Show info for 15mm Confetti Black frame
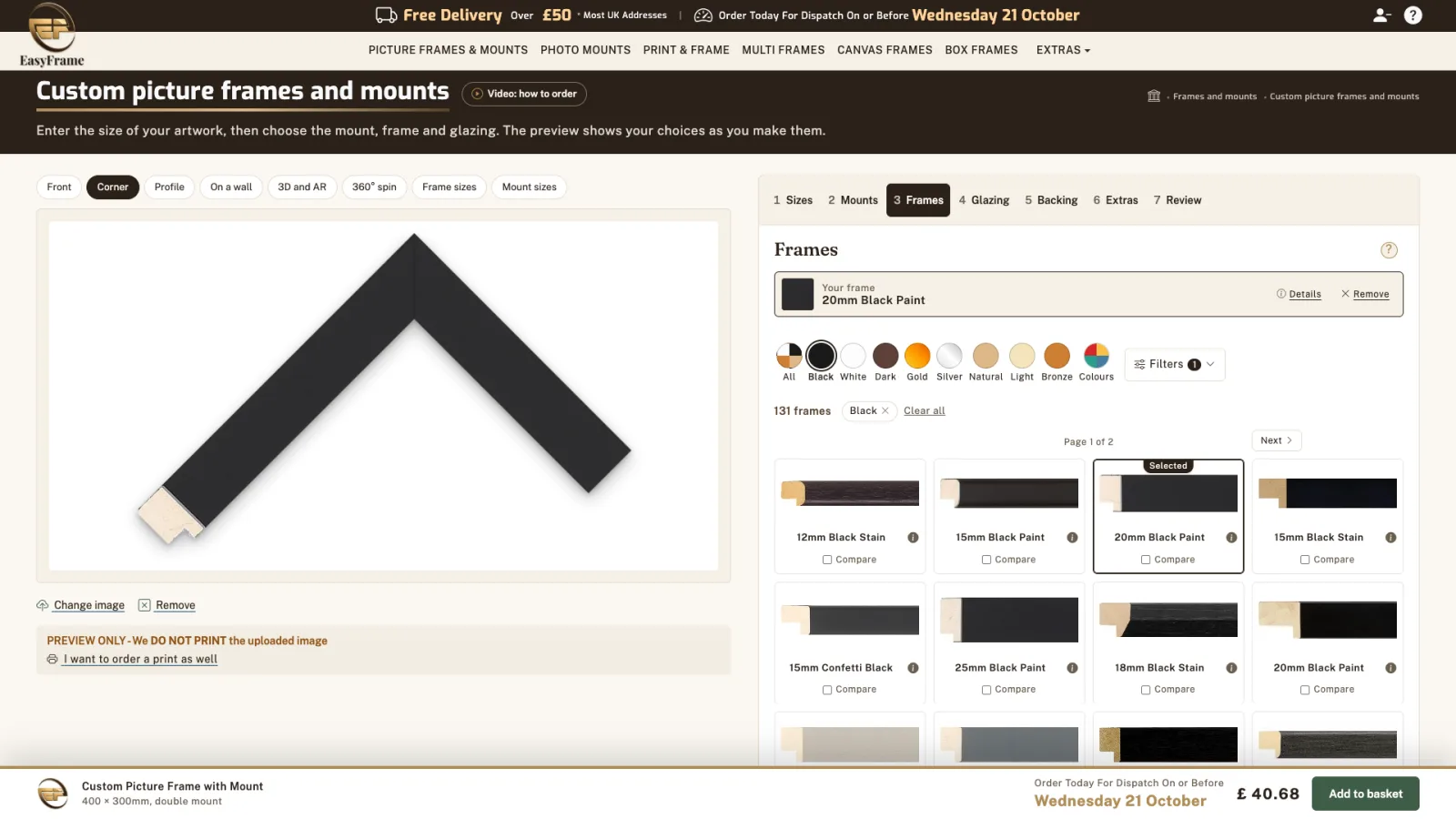The height and width of the screenshot is (819, 1456). click(x=913, y=668)
